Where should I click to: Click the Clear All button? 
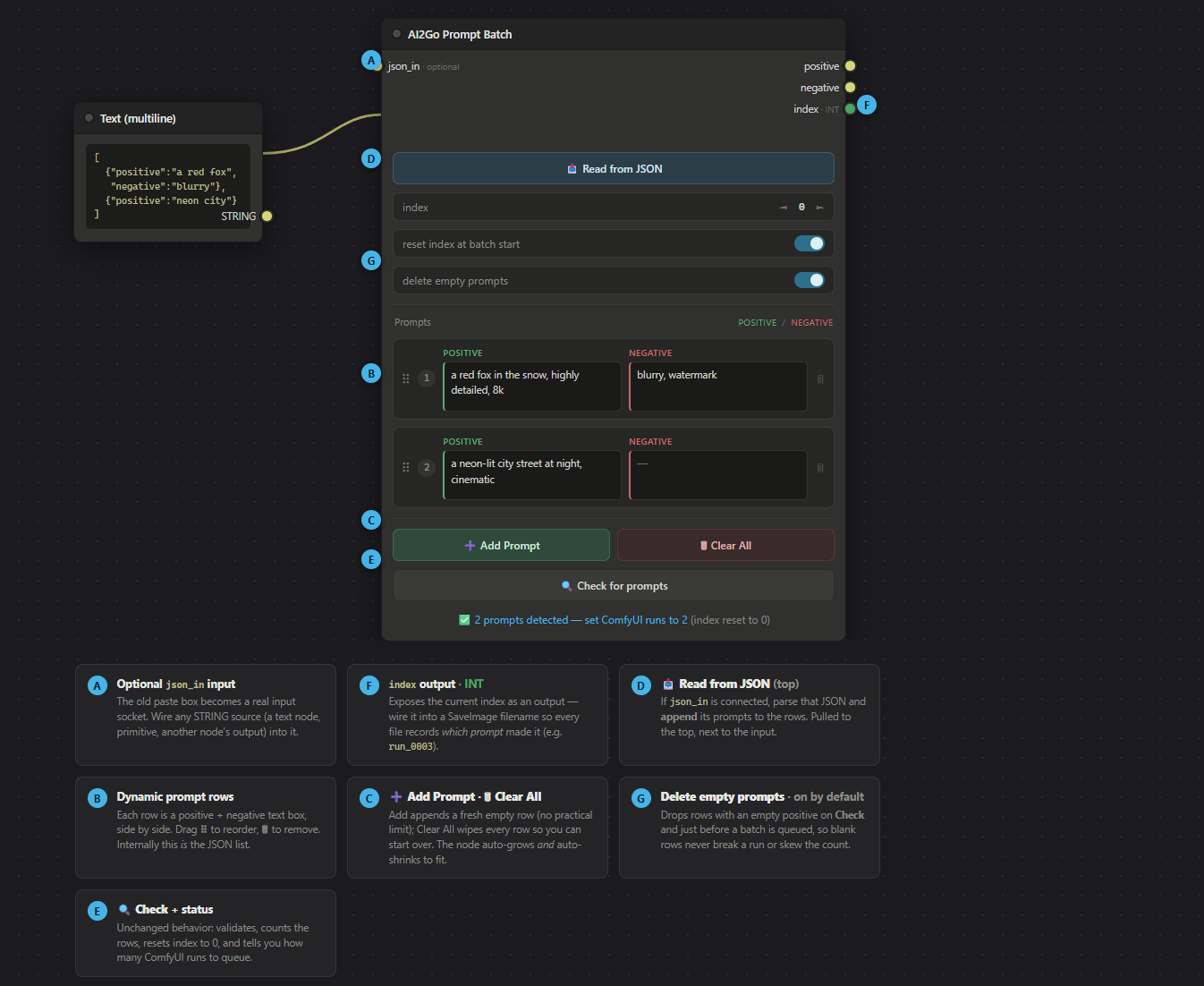pos(725,545)
